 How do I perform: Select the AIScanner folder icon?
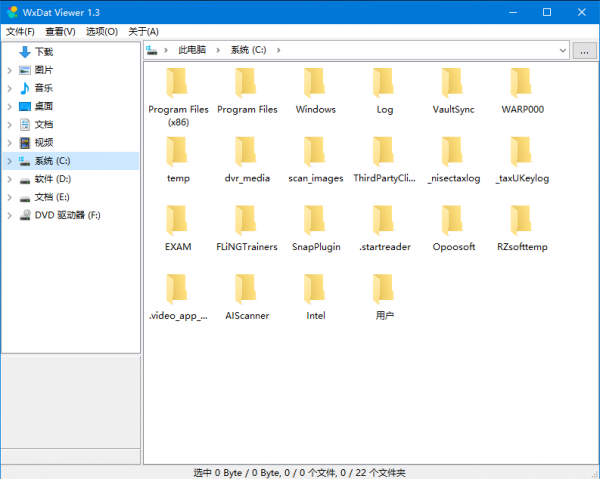pos(246,289)
